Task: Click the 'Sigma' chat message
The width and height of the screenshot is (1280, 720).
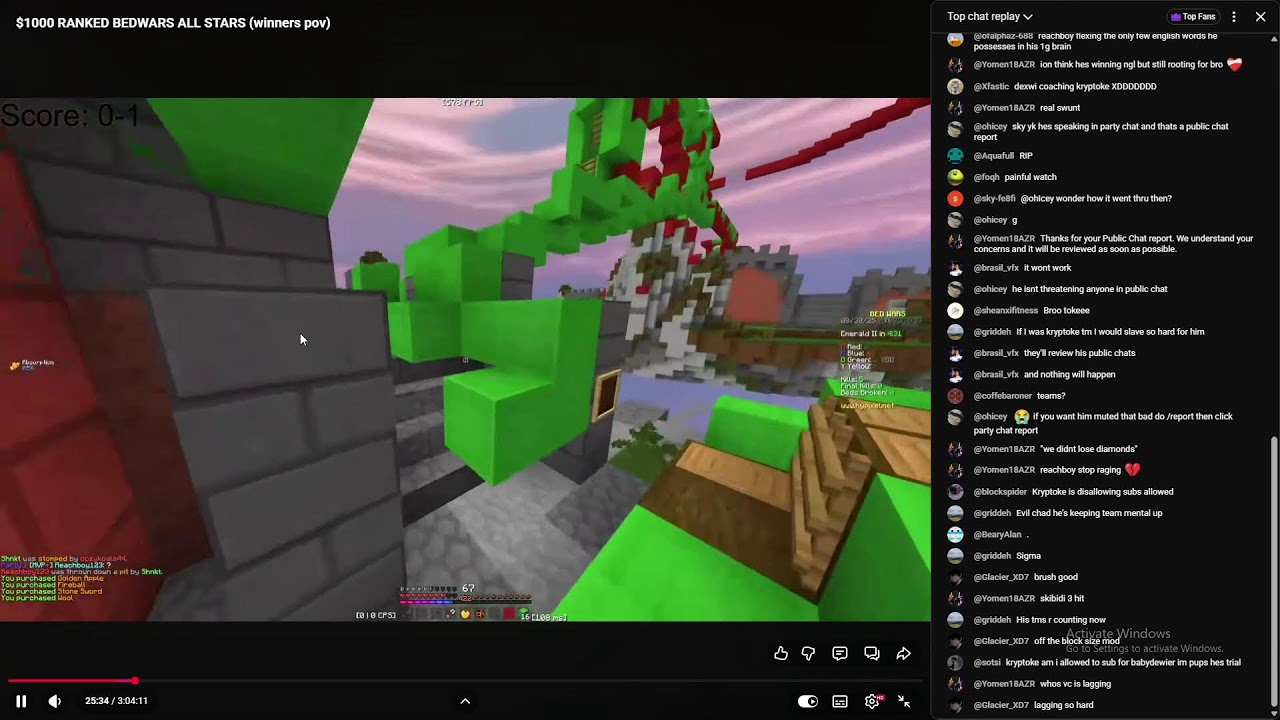Action: point(1028,556)
